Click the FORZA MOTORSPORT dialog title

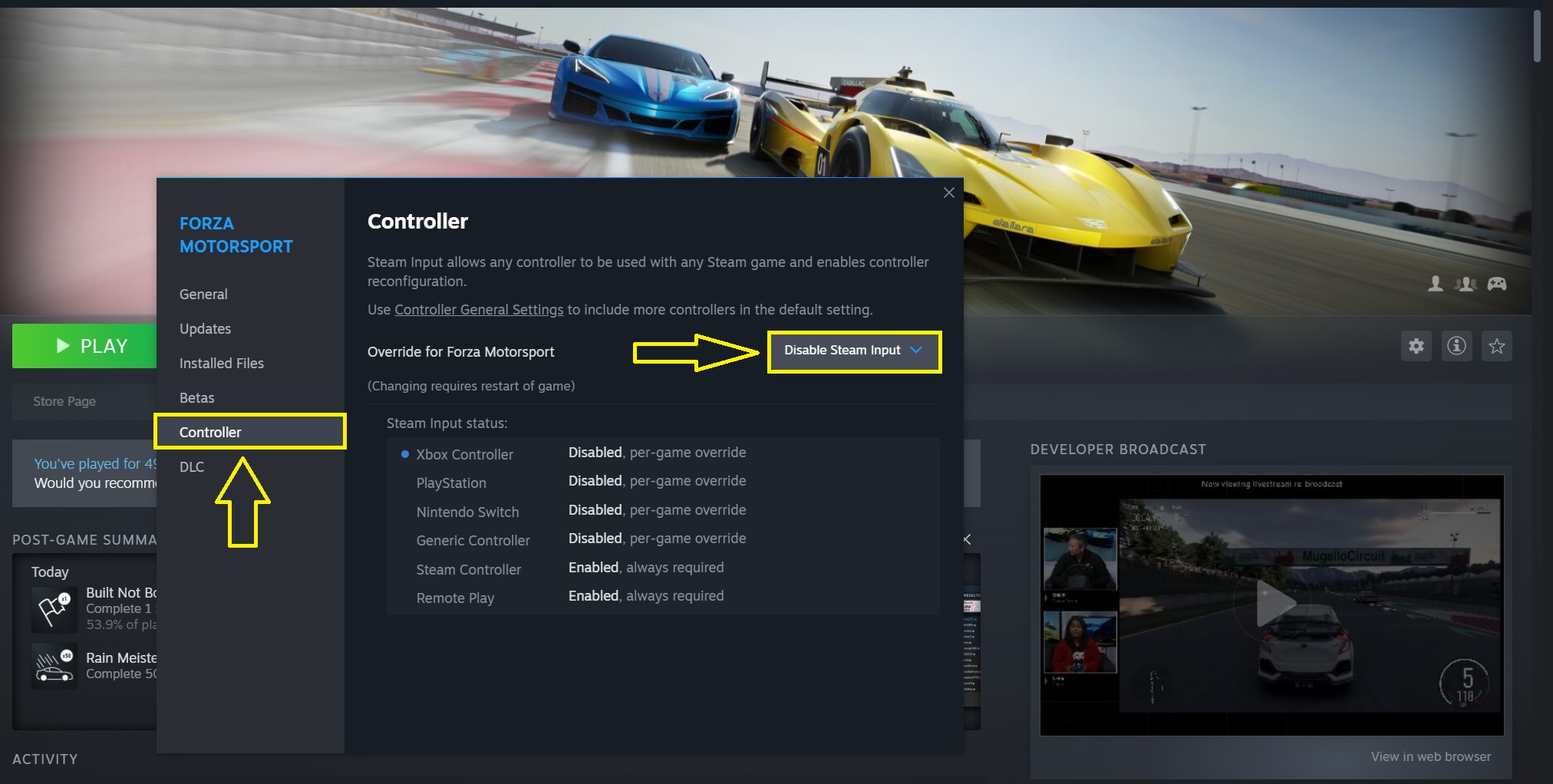pyautogui.click(x=236, y=235)
